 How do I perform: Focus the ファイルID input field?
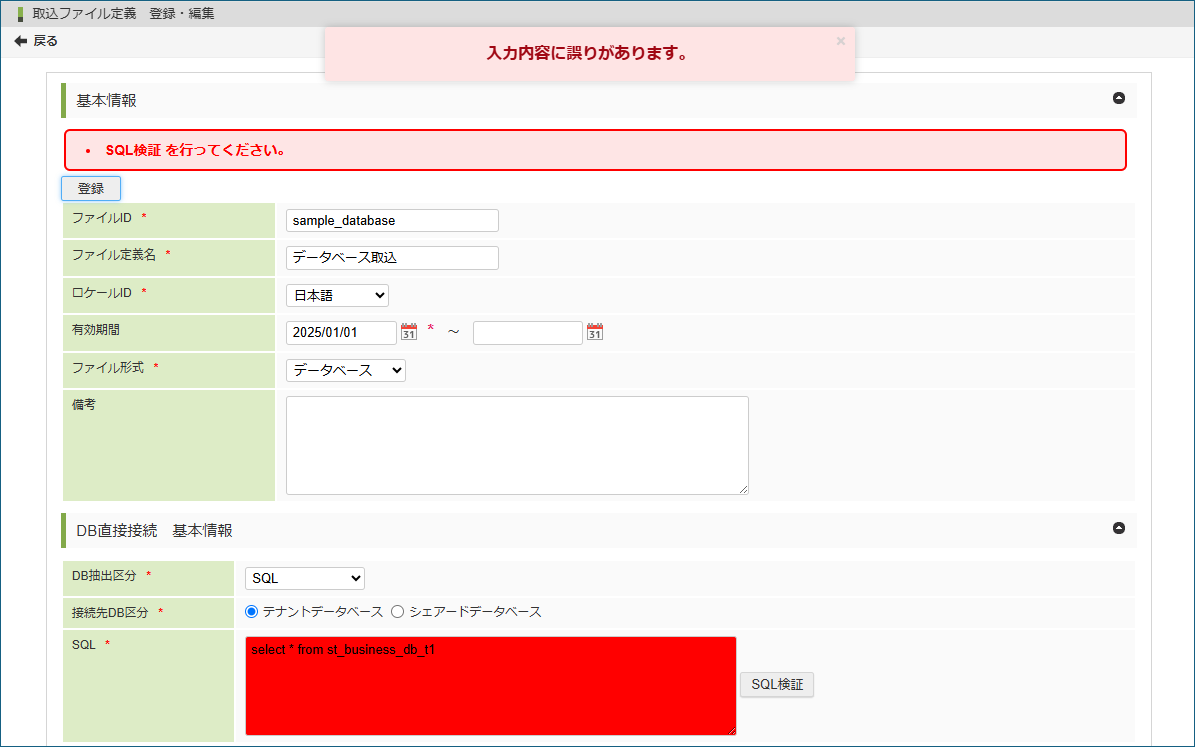click(x=392, y=220)
